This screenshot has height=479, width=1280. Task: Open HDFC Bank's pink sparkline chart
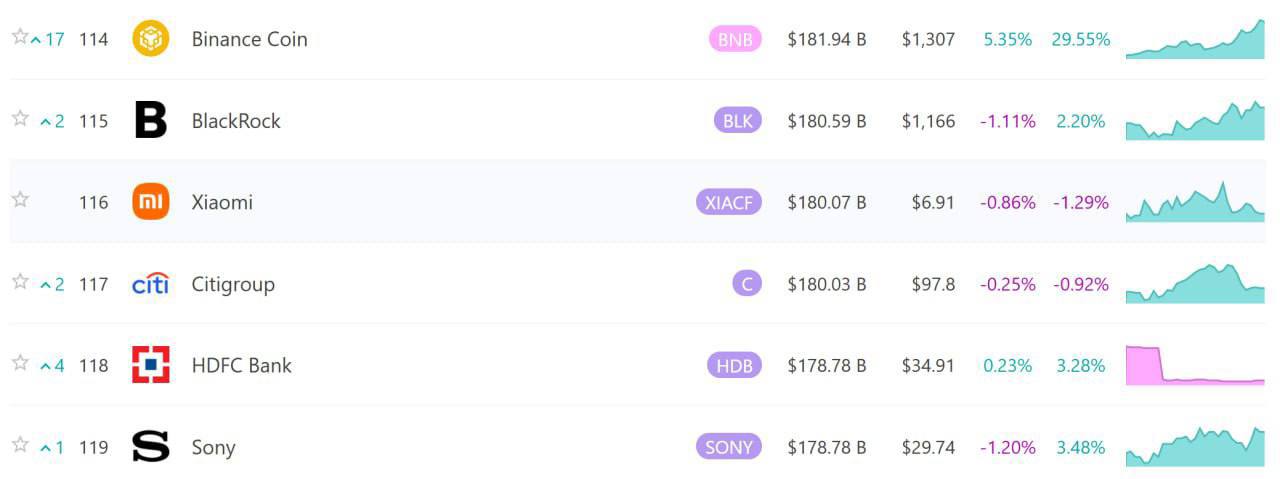tap(1195, 366)
